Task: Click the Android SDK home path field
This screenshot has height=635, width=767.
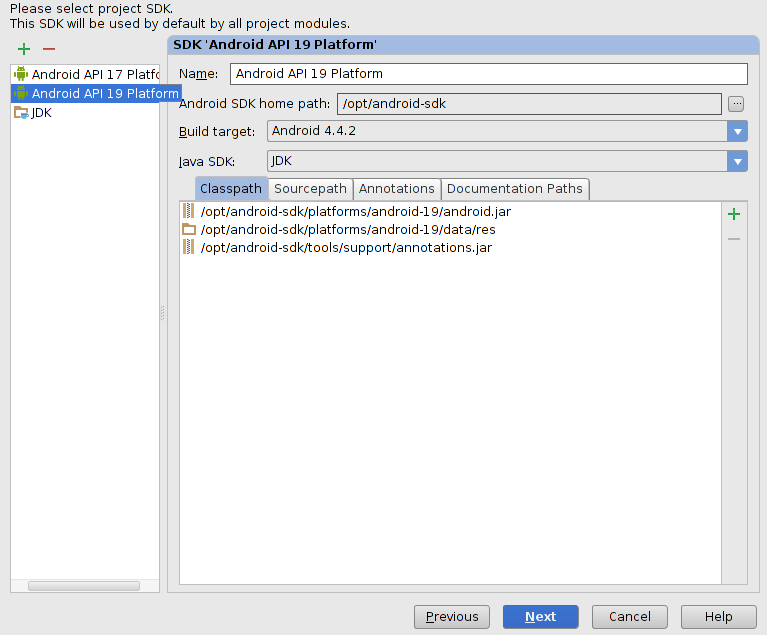Action: (x=529, y=104)
